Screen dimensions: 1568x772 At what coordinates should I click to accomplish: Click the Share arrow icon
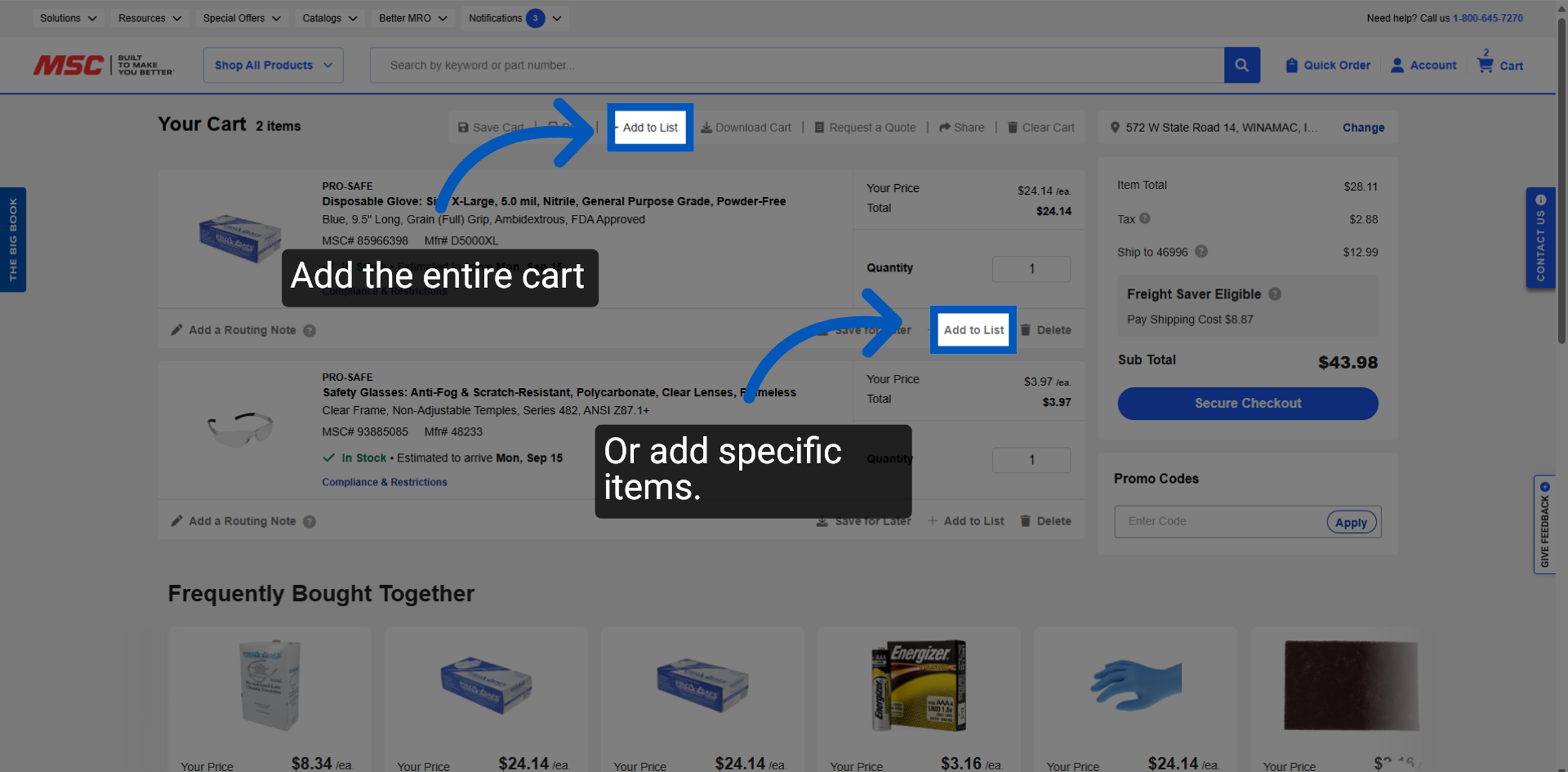[x=944, y=127]
